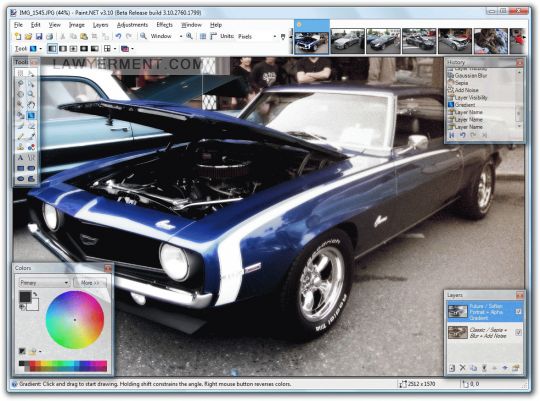Choose the Linear gradient type
The width and height of the screenshot is (540, 401).
pos(52,49)
